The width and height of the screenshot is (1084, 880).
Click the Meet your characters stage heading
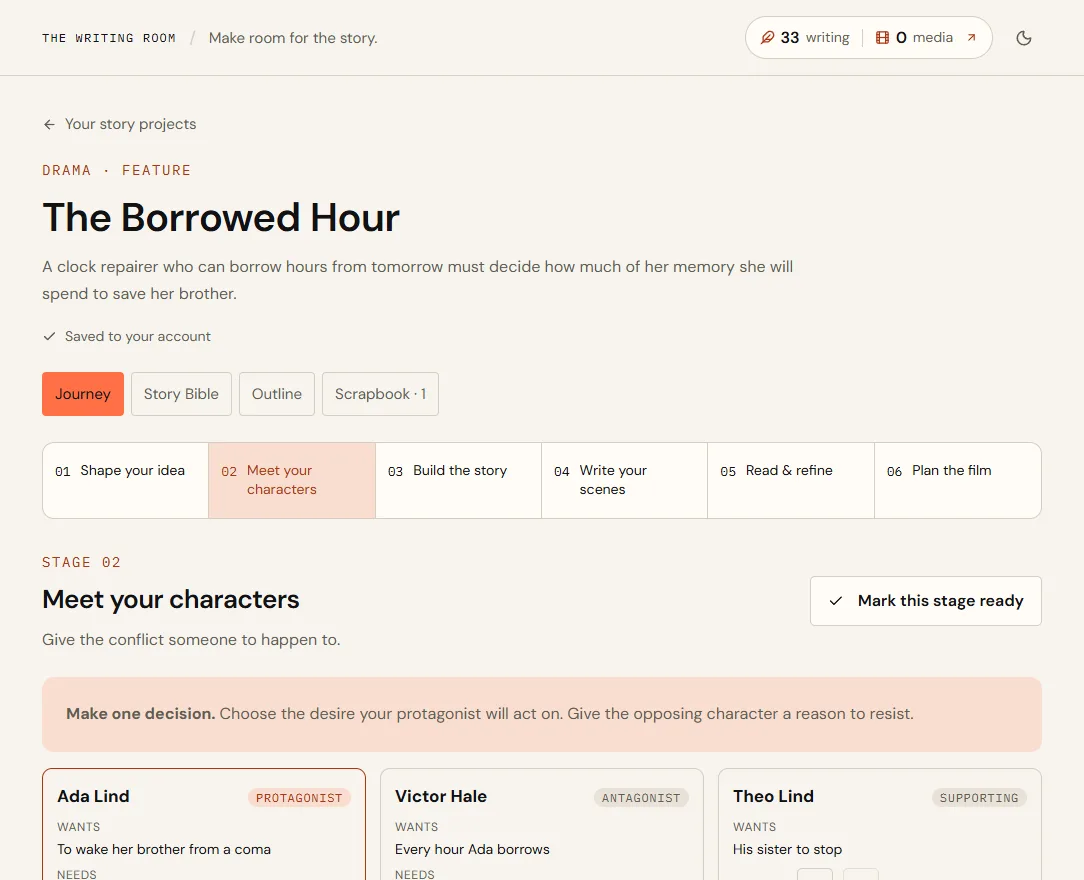click(x=171, y=599)
